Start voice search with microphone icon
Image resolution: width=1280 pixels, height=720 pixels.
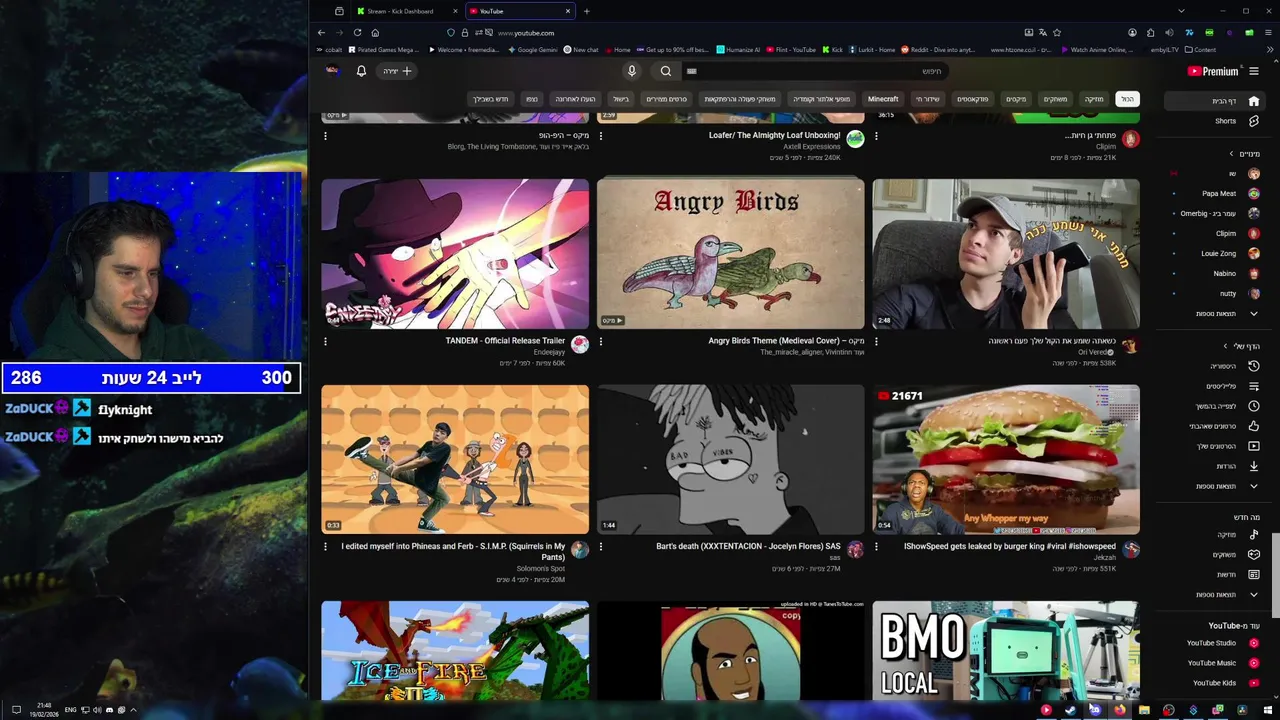[x=631, y=71]
